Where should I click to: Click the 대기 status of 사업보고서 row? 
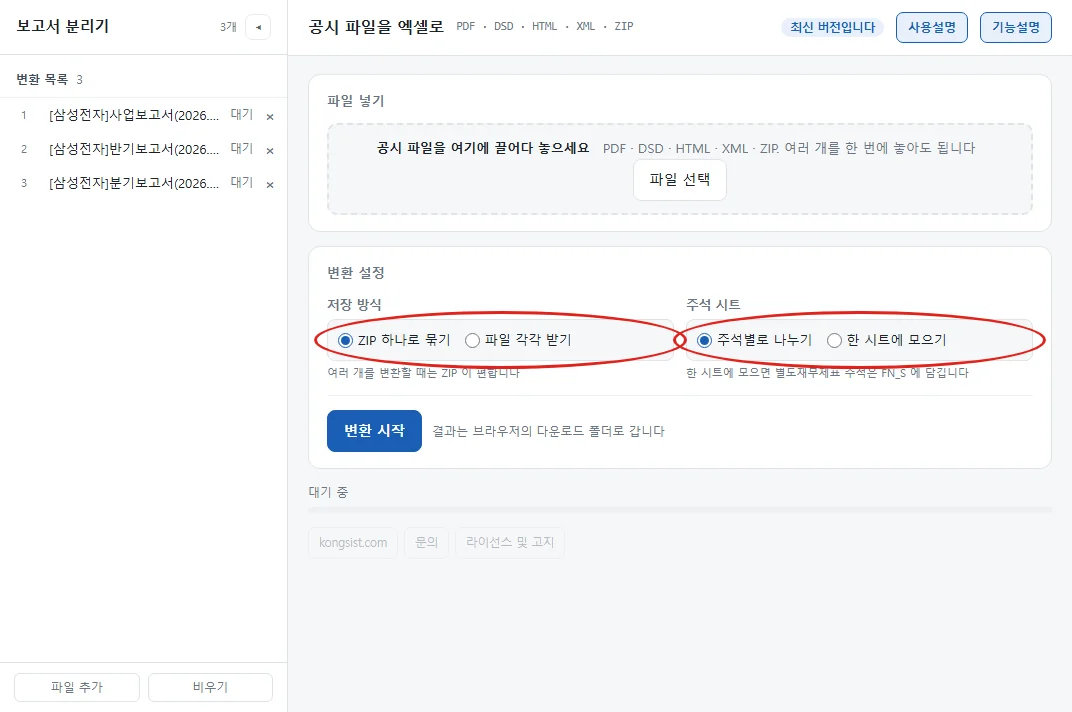[242, 115]
